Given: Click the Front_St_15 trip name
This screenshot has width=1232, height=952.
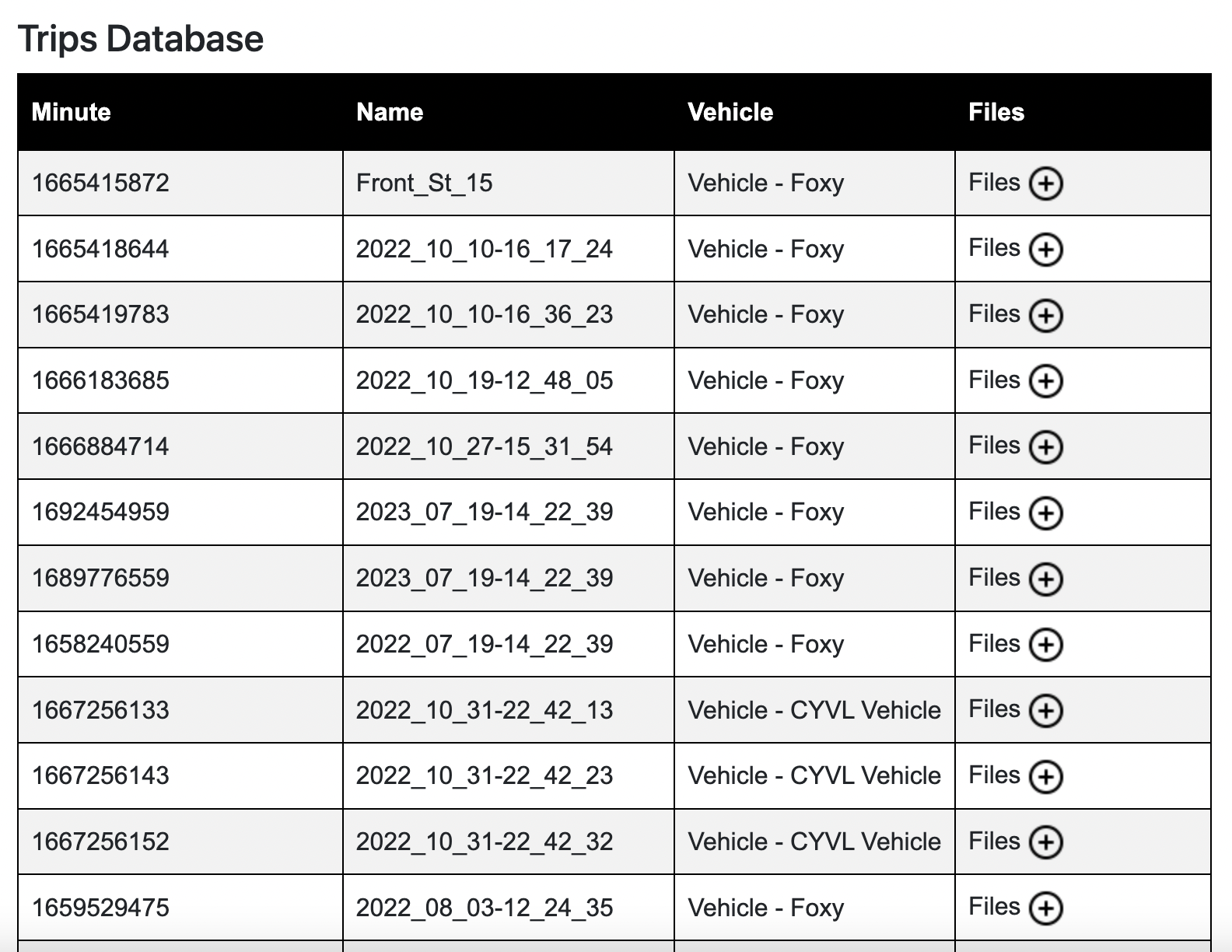Looking at the screenshot, I should coord(425,183).
